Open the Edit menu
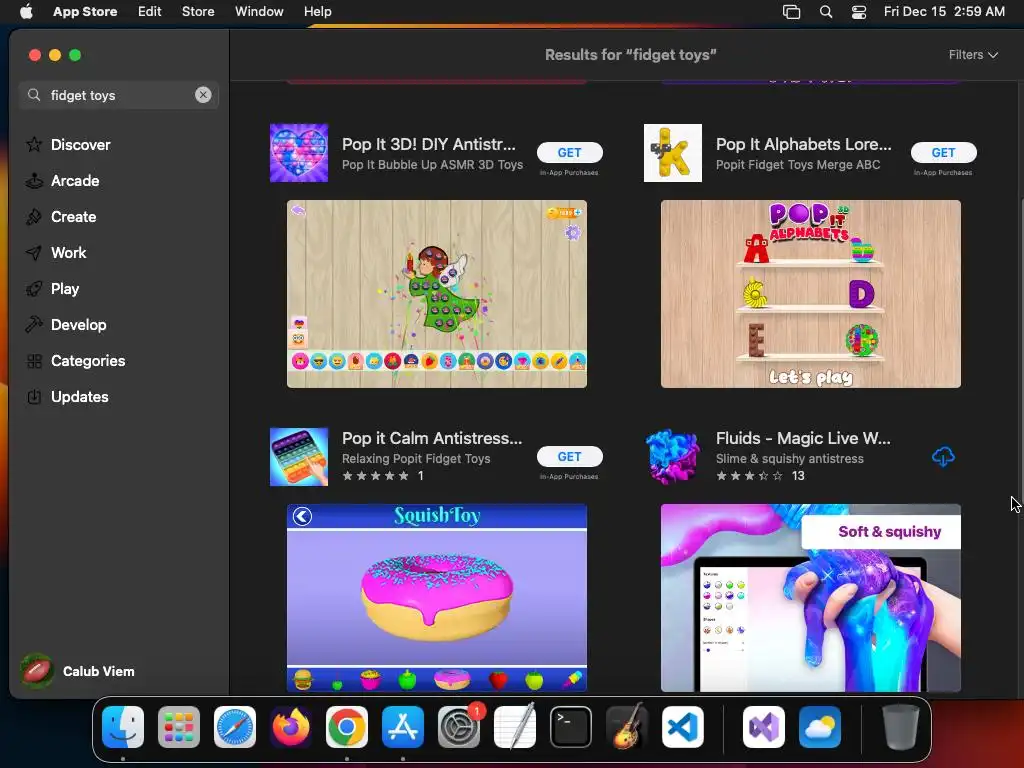 (x=150, y=11)
